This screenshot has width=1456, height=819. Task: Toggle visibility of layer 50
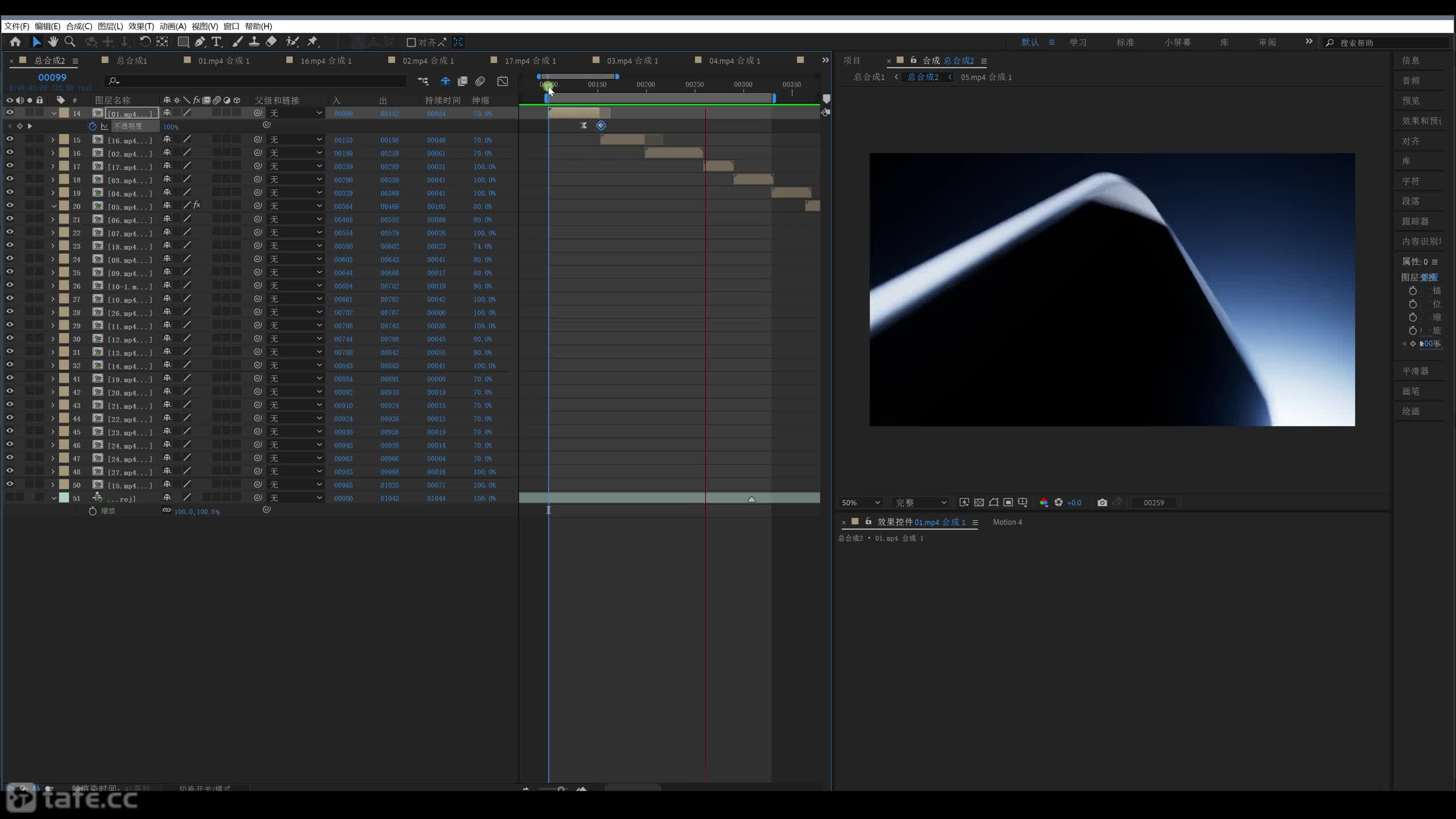[x=10, y=485]
